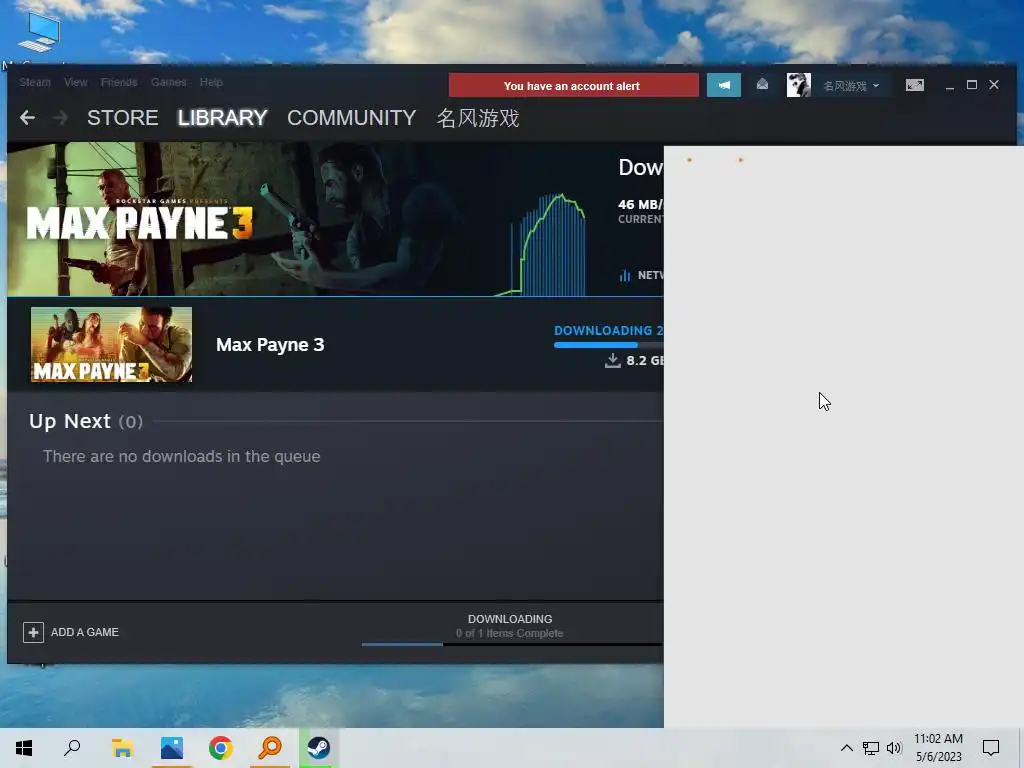Open taskbar search magnifier
Screen dimensions: 1024x768
72,748
